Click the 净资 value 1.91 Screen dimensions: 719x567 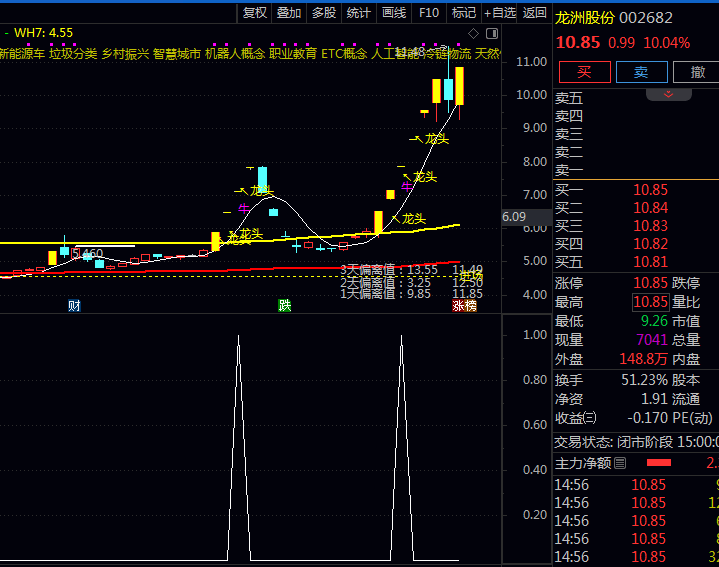pyautogui.click(x=654, y=399)
